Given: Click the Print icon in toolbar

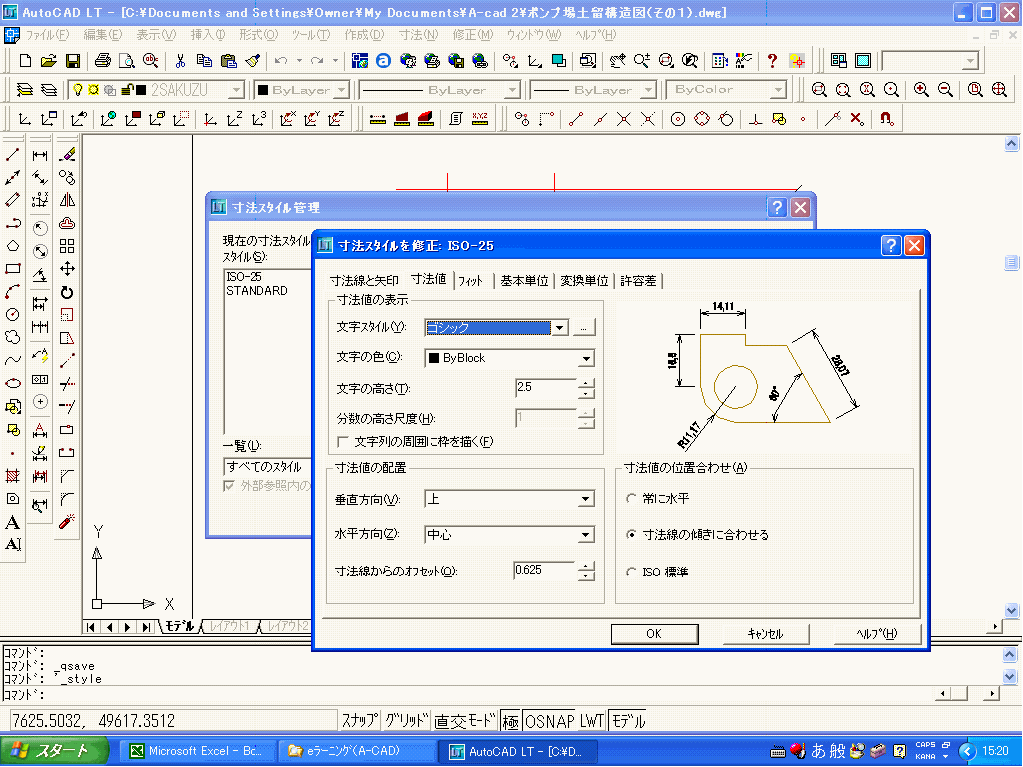Looking at the screenshot, I should click(x=102, y=61).
